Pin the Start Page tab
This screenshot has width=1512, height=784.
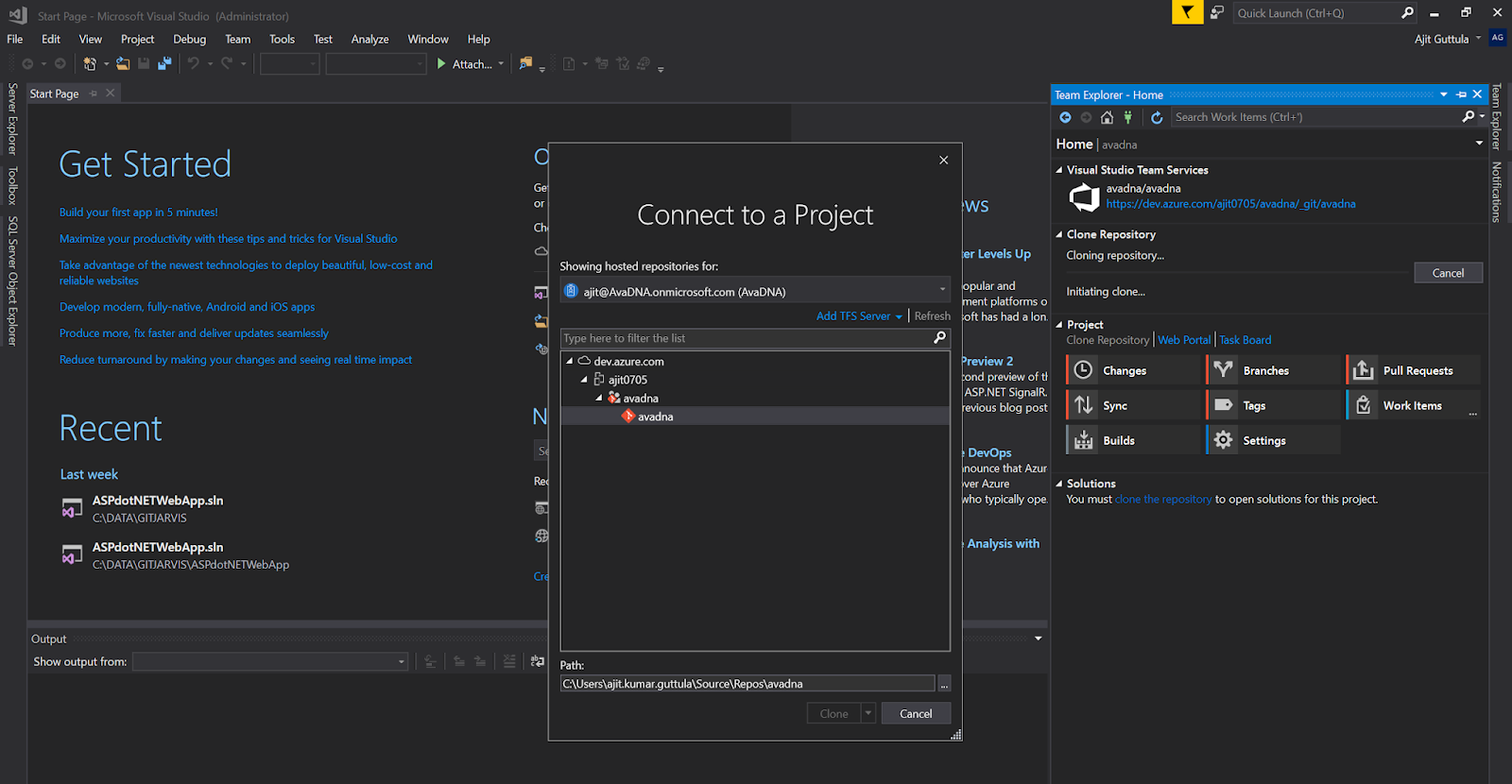point(94,94)
